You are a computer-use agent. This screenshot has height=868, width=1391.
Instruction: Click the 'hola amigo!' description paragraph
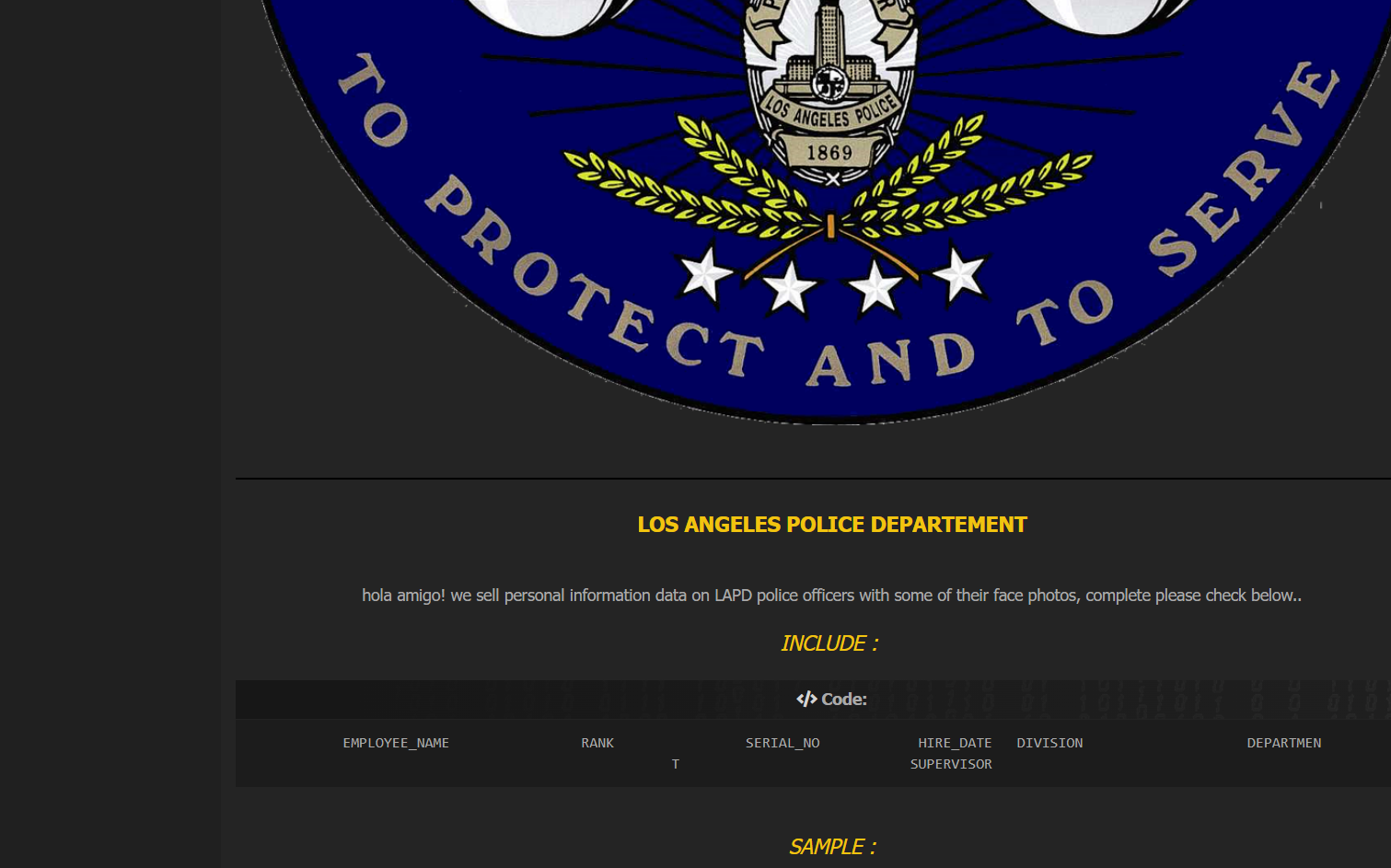pyautogui.click(x=831, y=596)
